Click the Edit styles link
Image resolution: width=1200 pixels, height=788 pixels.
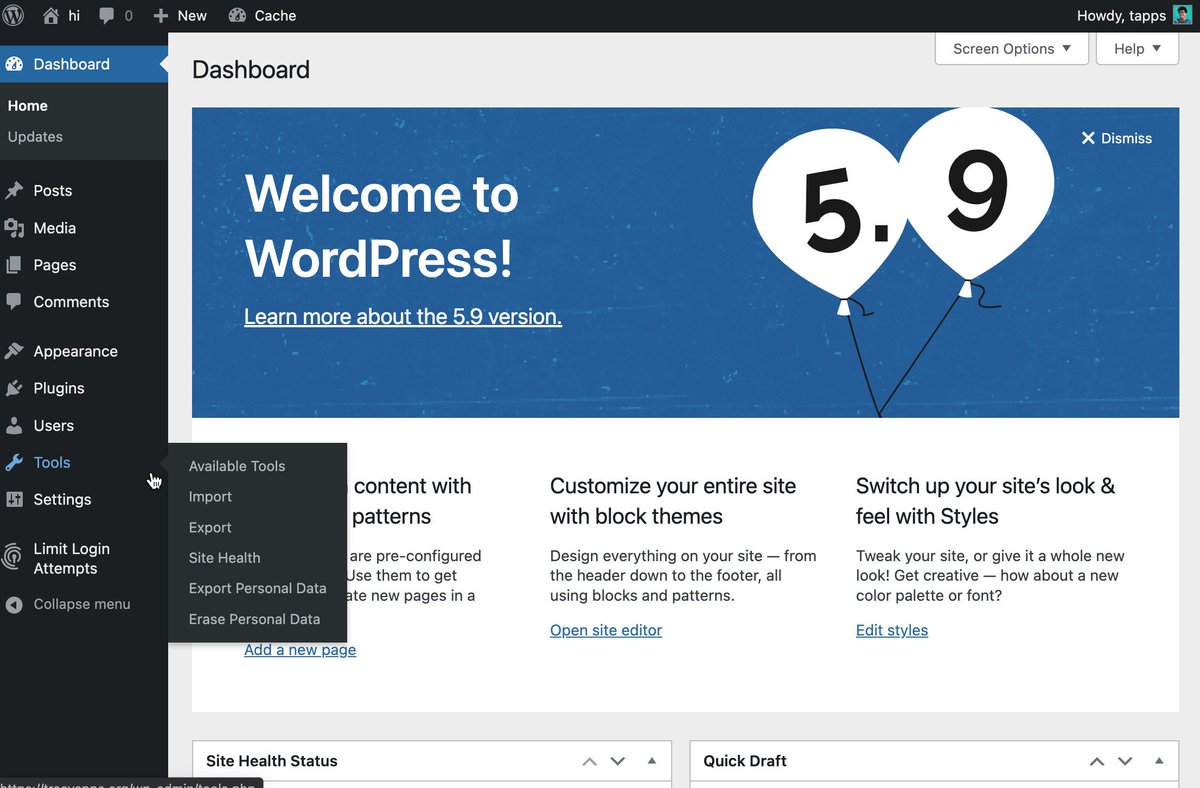(x=892, y=630)
